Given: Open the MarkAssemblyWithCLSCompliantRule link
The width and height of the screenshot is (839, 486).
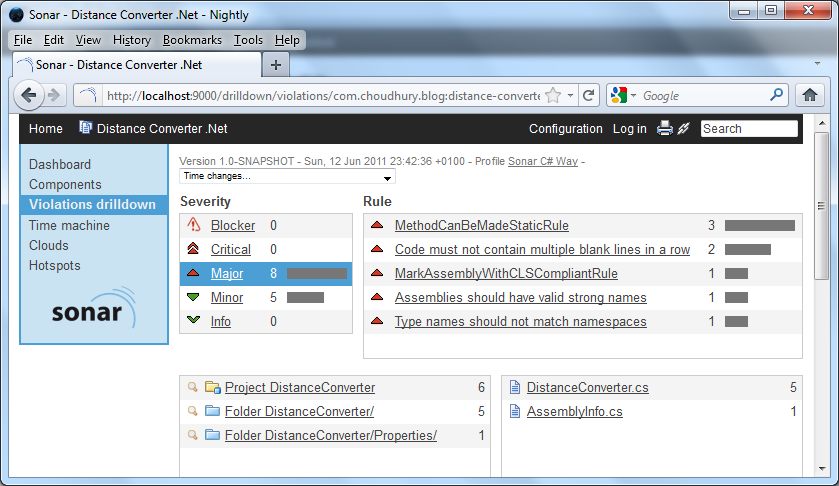Looking at the screenshot, I should [x=506, y=274].
